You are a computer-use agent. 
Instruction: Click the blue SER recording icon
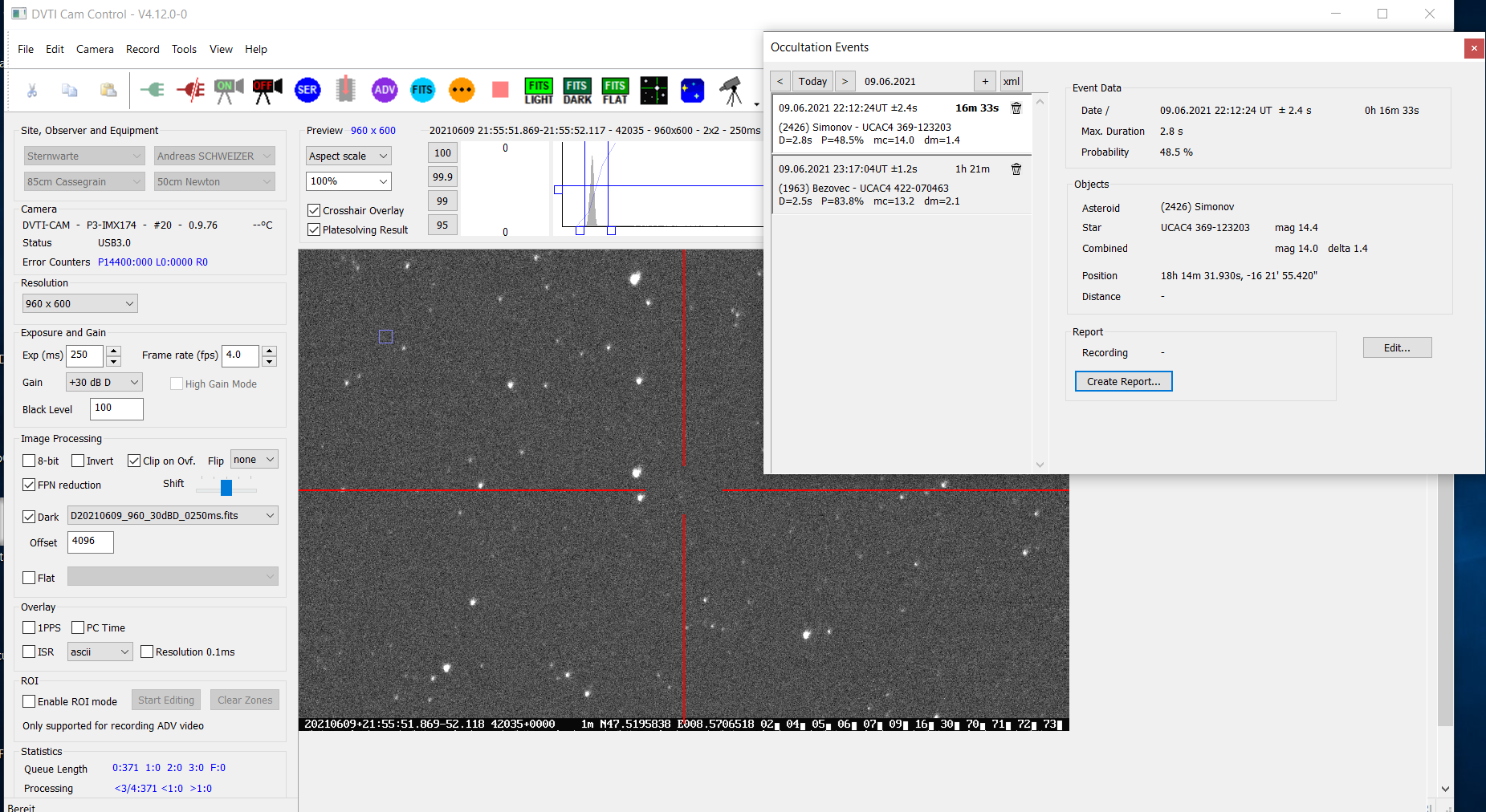coord(307,90)
